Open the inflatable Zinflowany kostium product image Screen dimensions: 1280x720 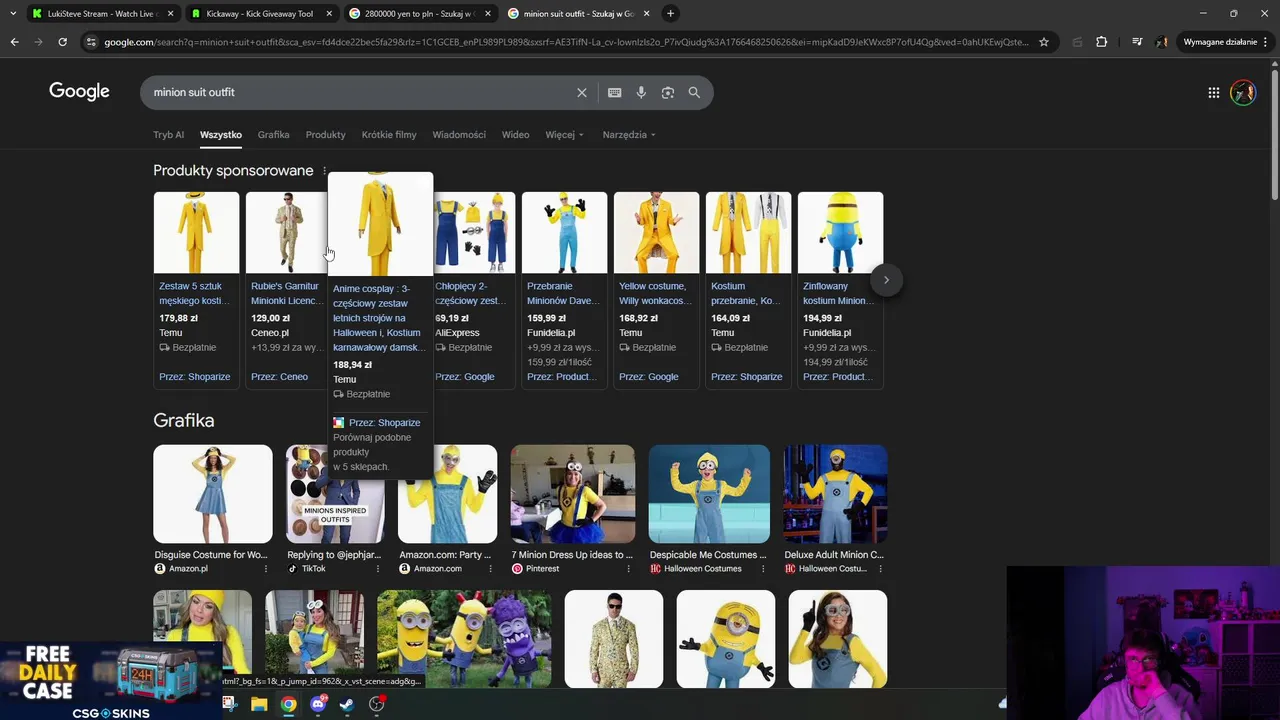point(840,232)
